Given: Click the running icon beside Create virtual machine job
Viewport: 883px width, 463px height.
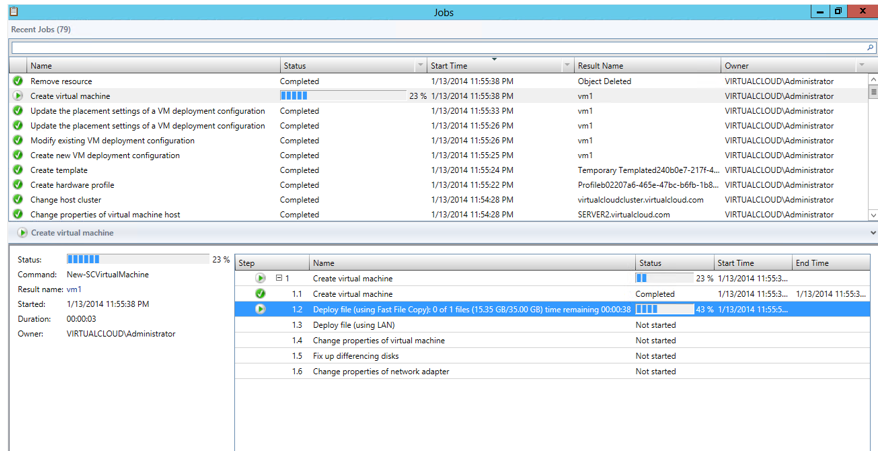Looking at the screenshot, I should 18,96.
